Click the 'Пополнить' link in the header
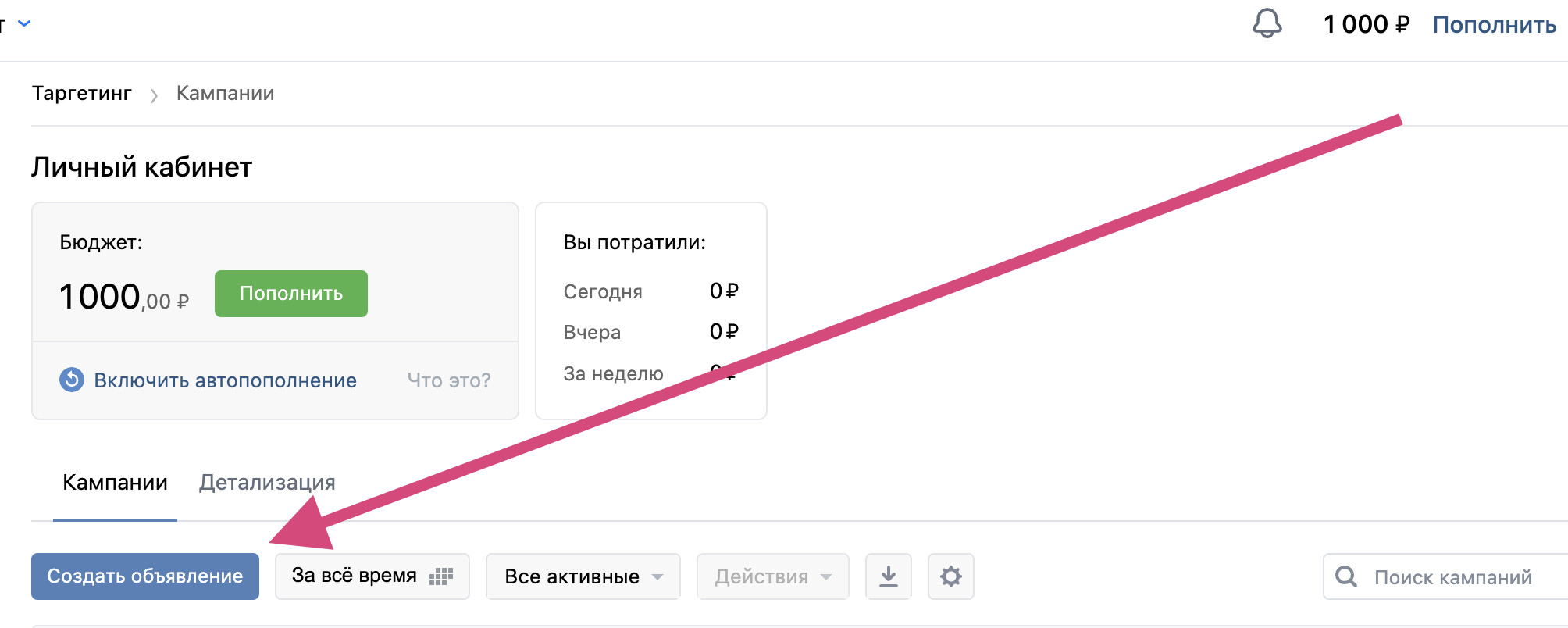 pyautogui.click(x=1494, y=25)
